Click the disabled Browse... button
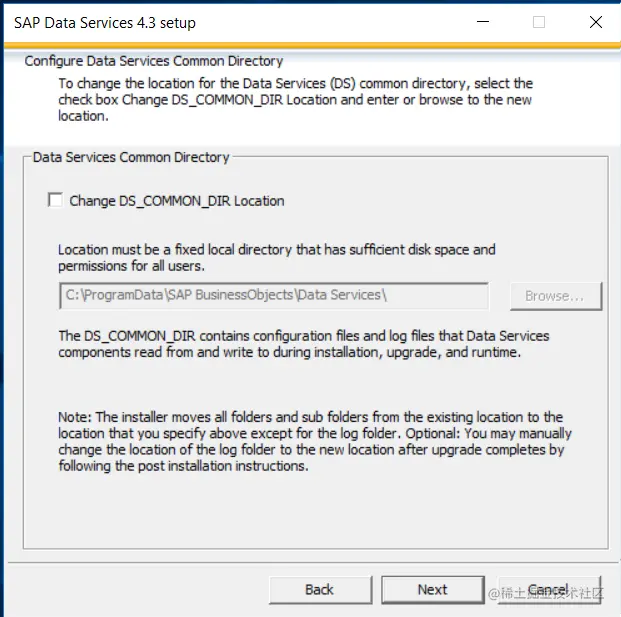 556,296
